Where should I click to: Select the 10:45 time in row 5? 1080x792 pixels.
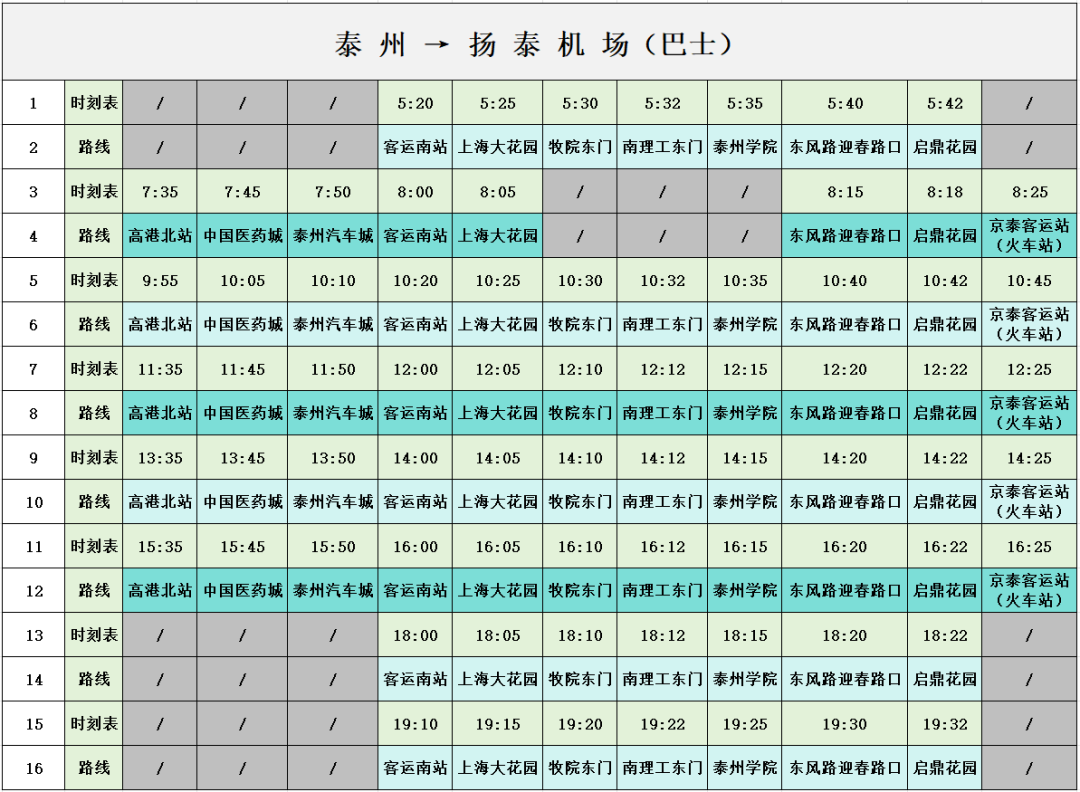(x=1028, y=280)
